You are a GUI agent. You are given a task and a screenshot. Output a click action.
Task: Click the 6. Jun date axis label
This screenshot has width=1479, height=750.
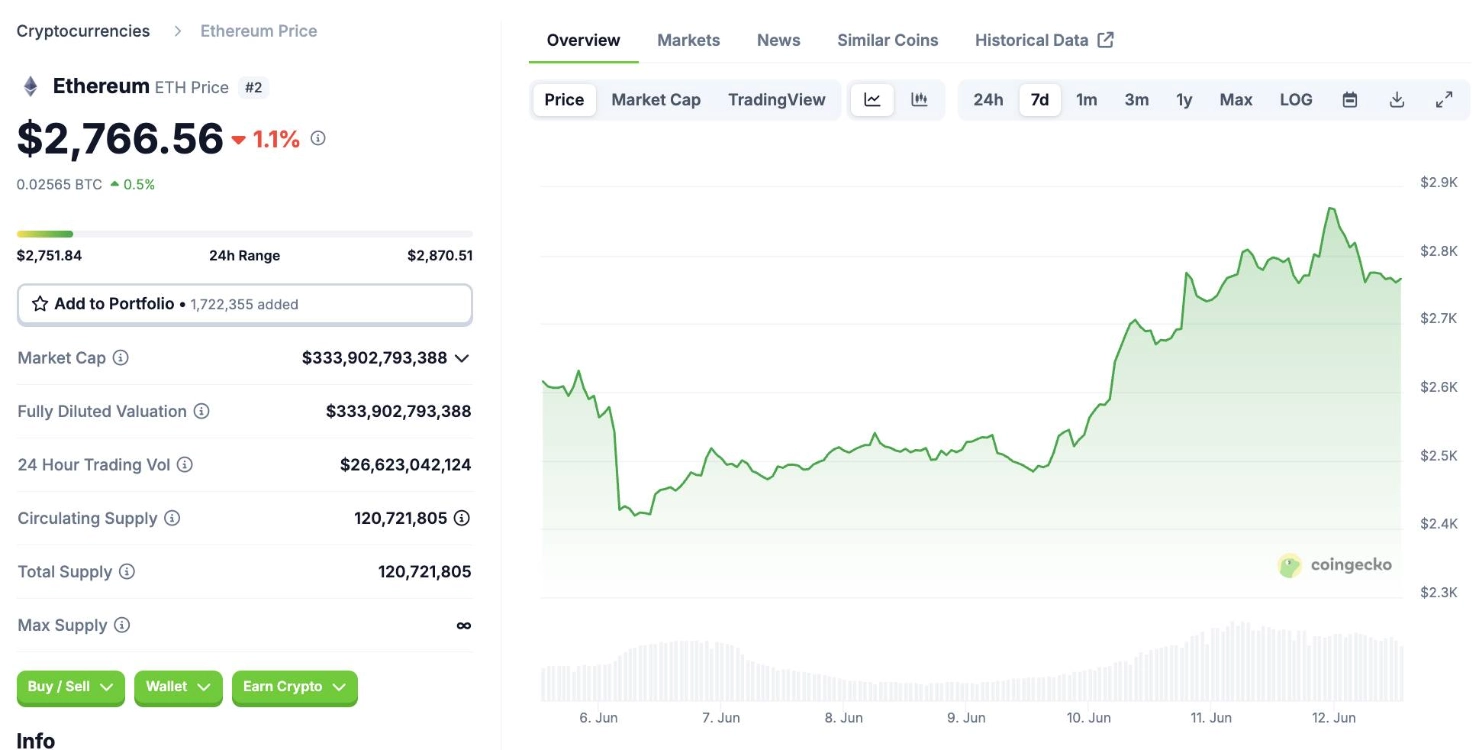click(x=598, y=718)
